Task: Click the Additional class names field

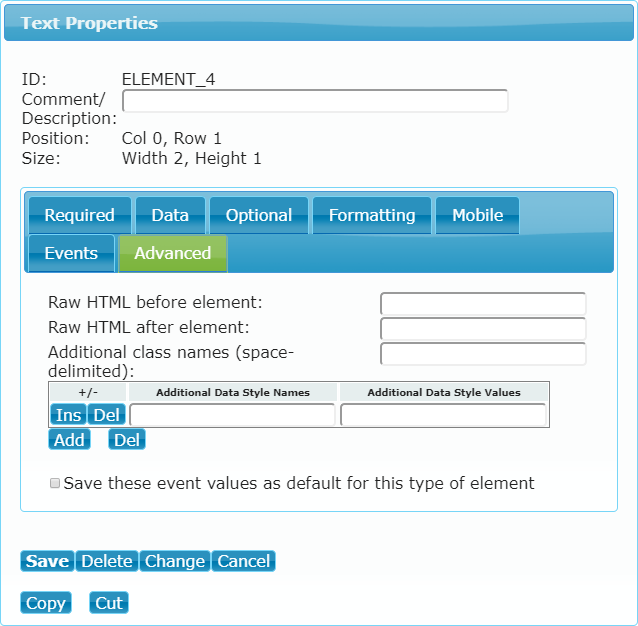Action: (x=483, y=354)
